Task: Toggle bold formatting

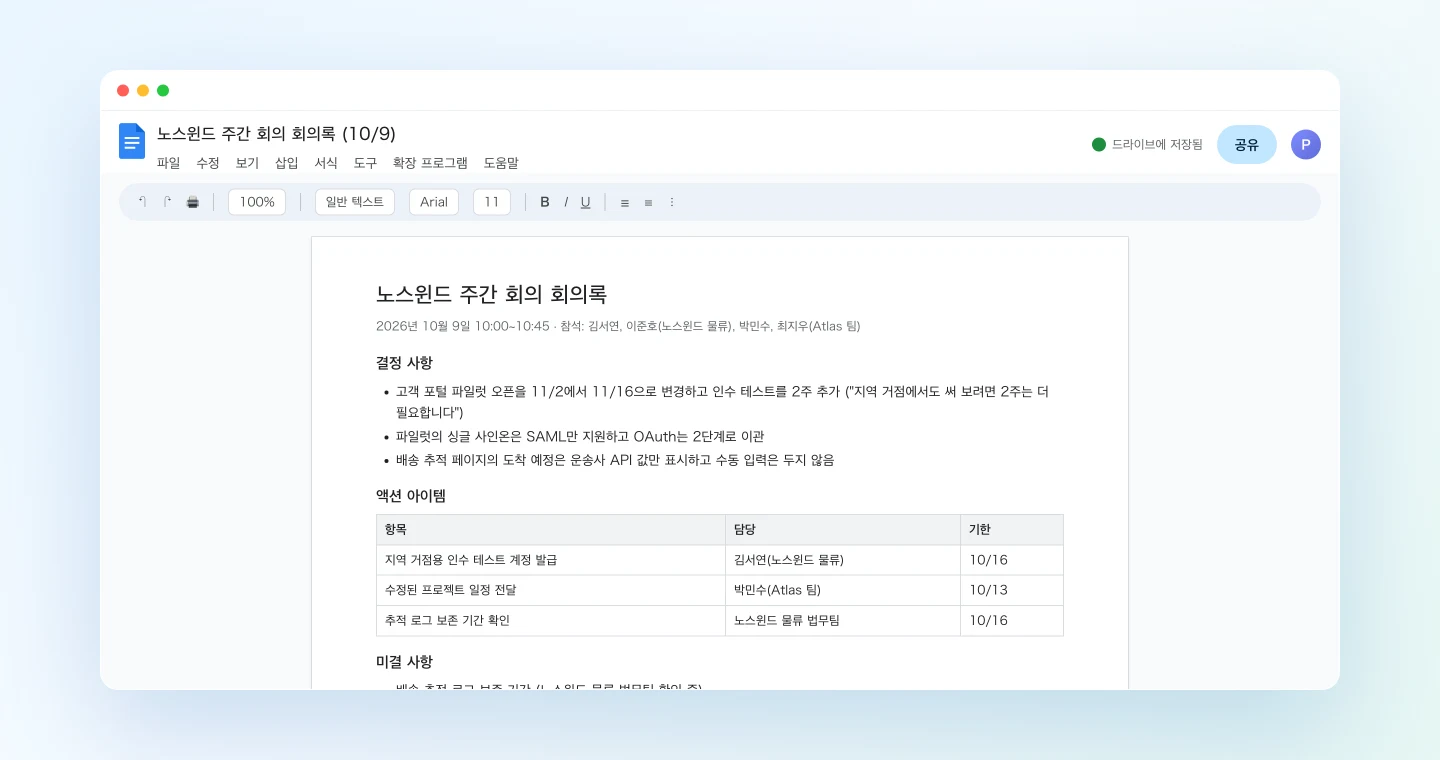Action: [545, 202]
